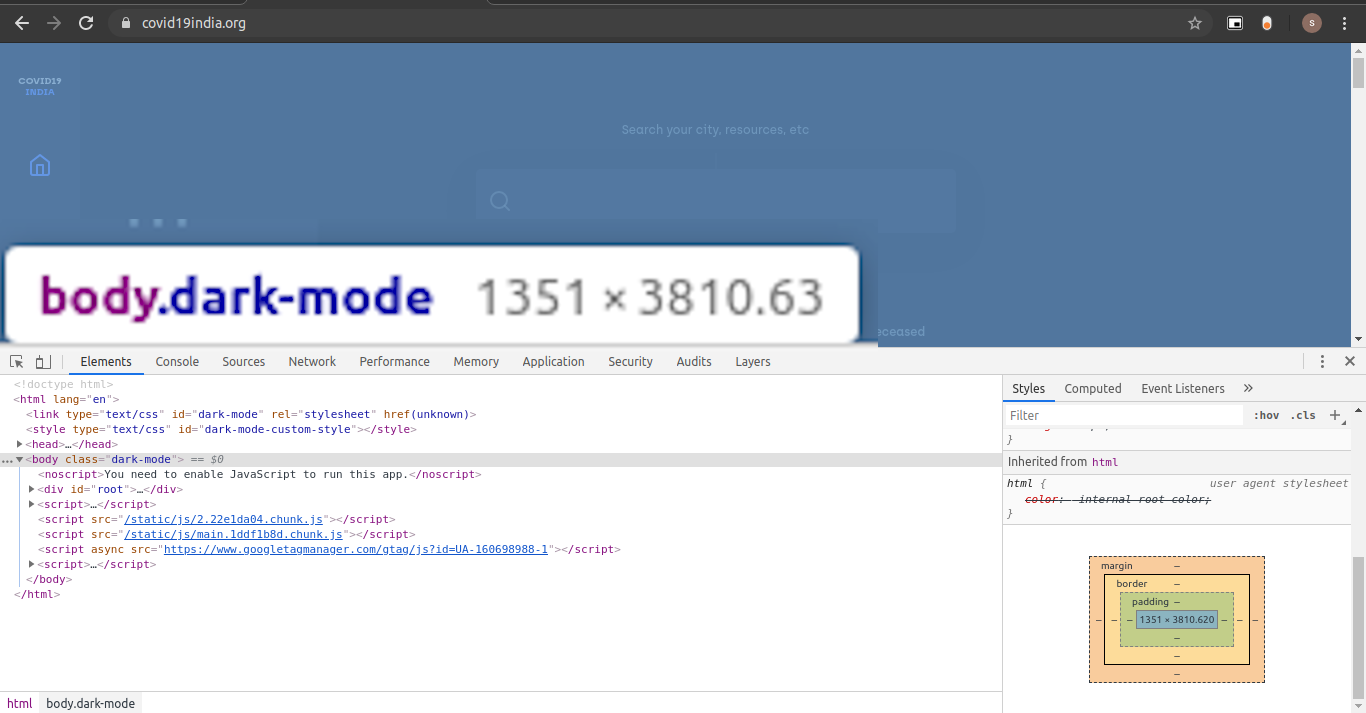The height and width of the screenshot is (713, 1366).
Task: Open the user profile avatar
Action: coord(1312,23)
